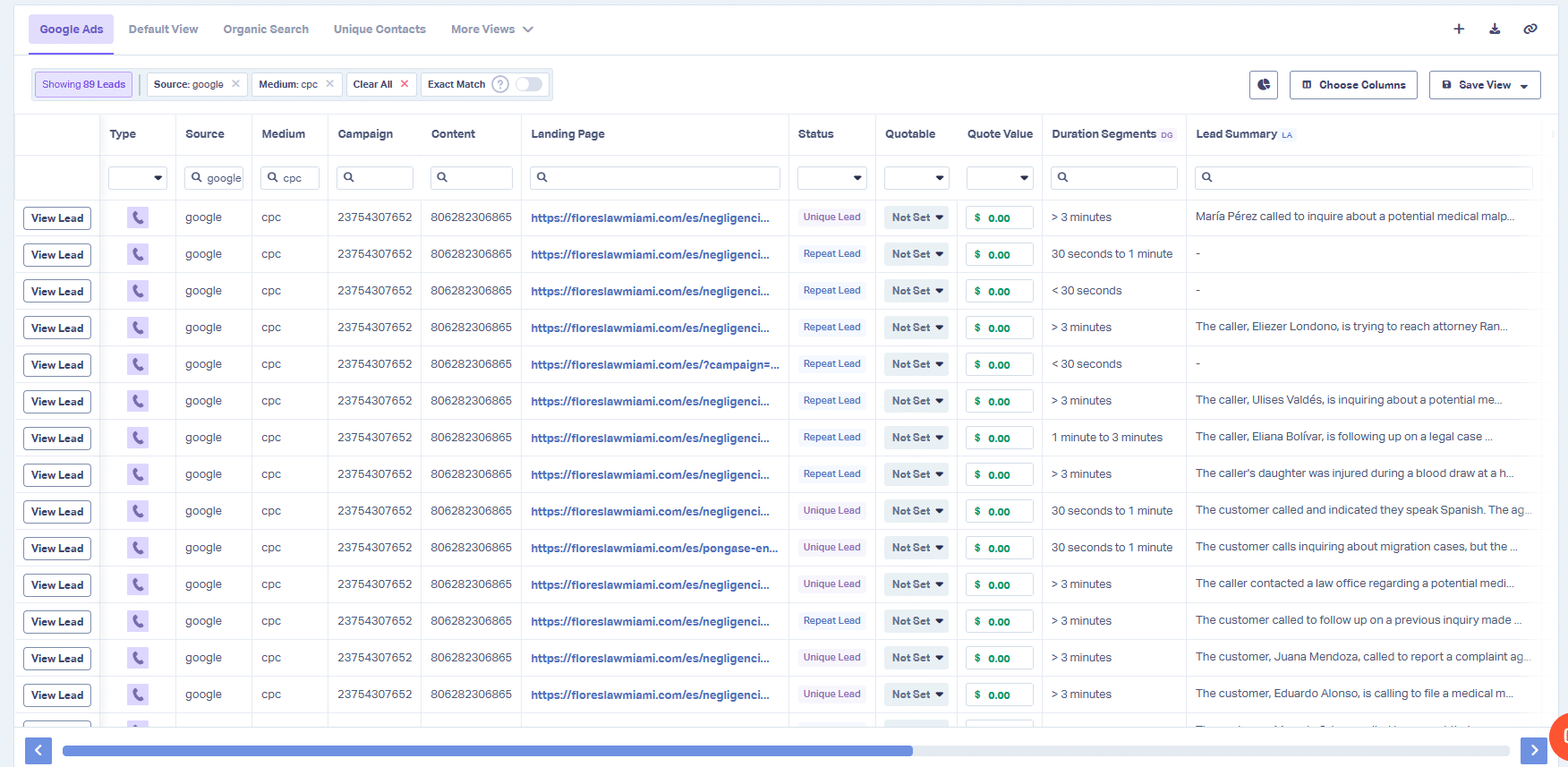Remove the Source: google filter

click(235, 84)
